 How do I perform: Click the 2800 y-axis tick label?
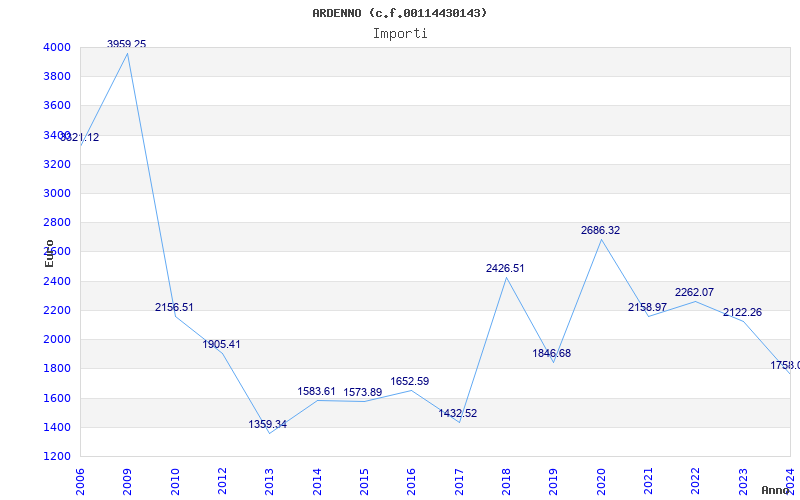point(57,222)
